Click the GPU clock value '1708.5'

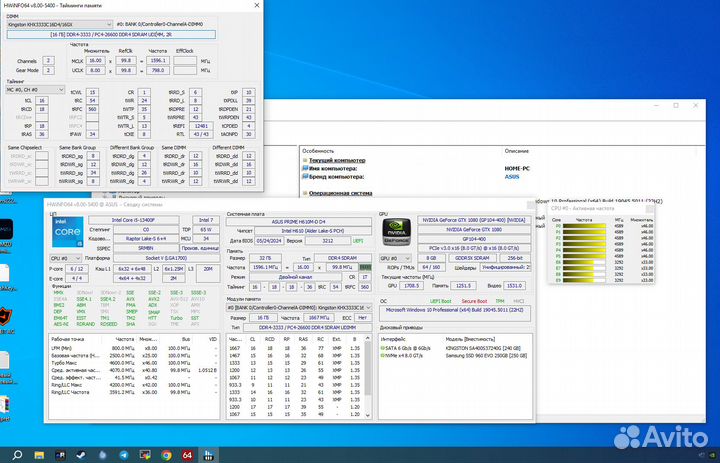tap(411, 286)
